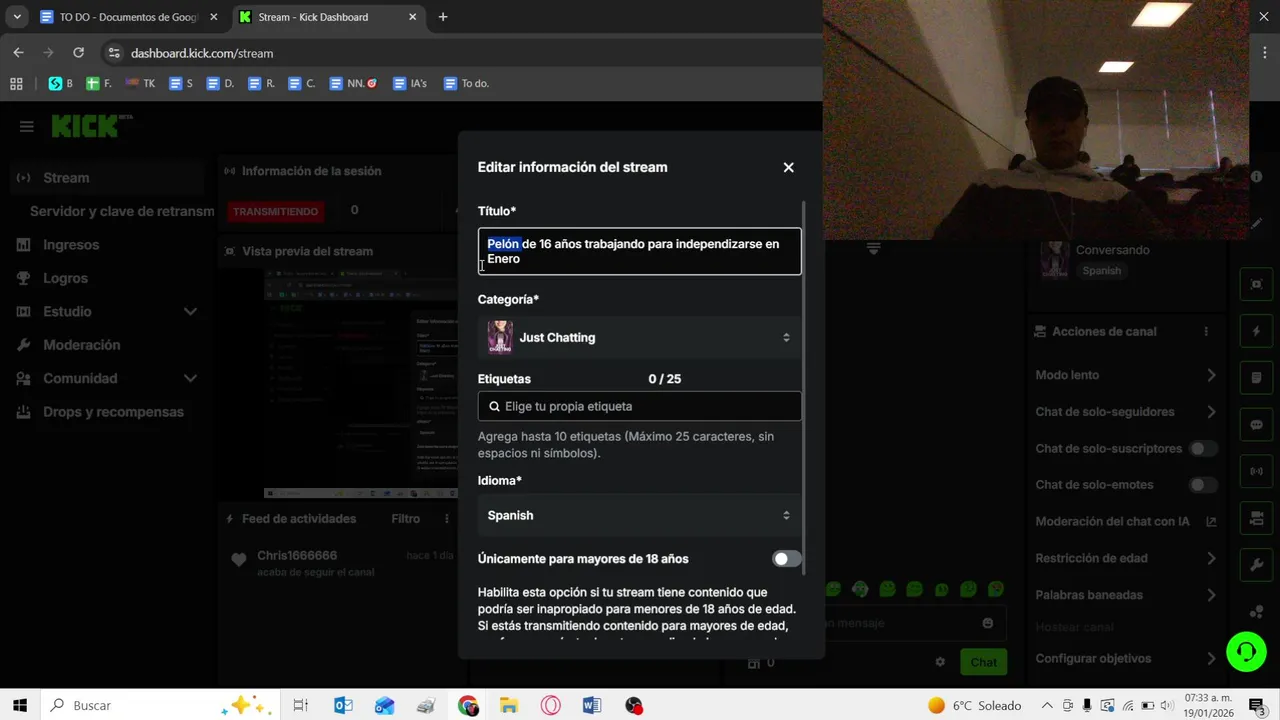Select Stream in the sidebar
The width and height of the screenshot is (1280, 720).
pyautogui.click(x=108, y=178)
